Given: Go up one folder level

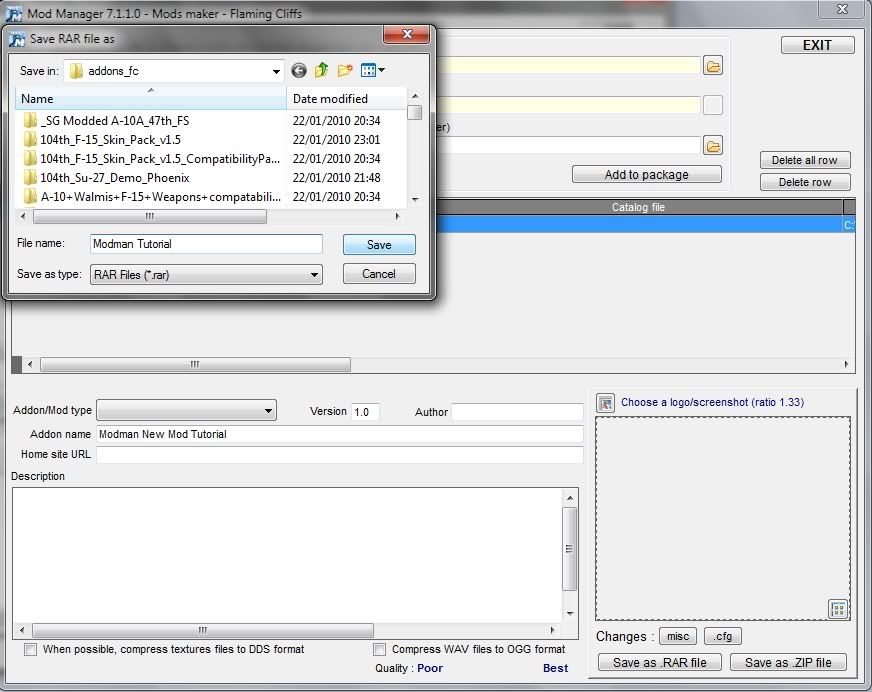Looking at the screenshot, I should coord(321,70).
